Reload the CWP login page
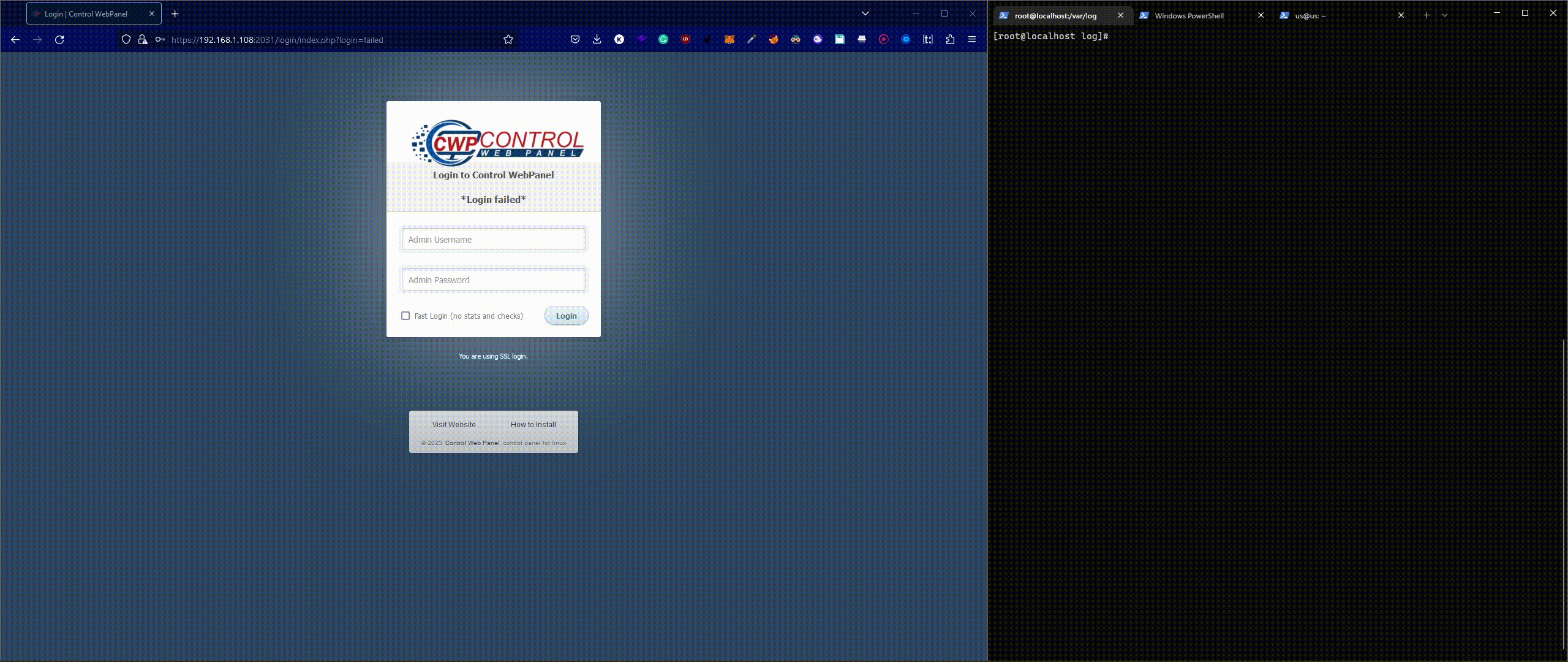This screenshot has width=1568, height=662. (59, 39)
